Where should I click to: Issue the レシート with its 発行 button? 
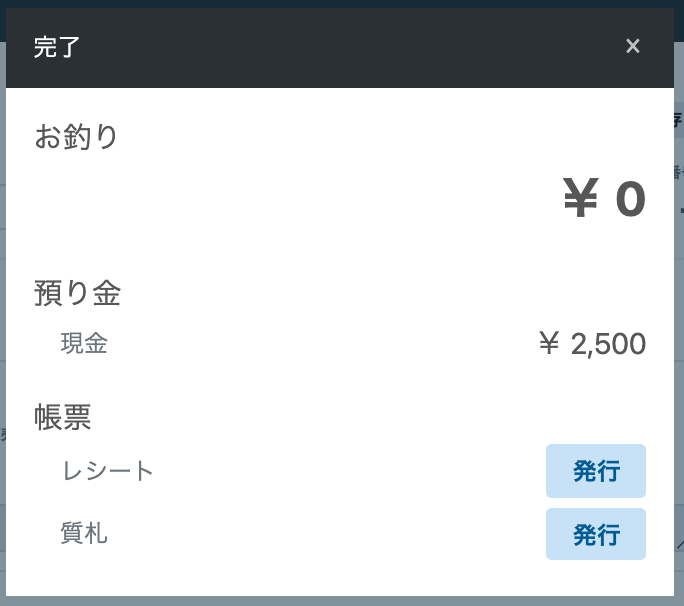(x=595, y=471)
